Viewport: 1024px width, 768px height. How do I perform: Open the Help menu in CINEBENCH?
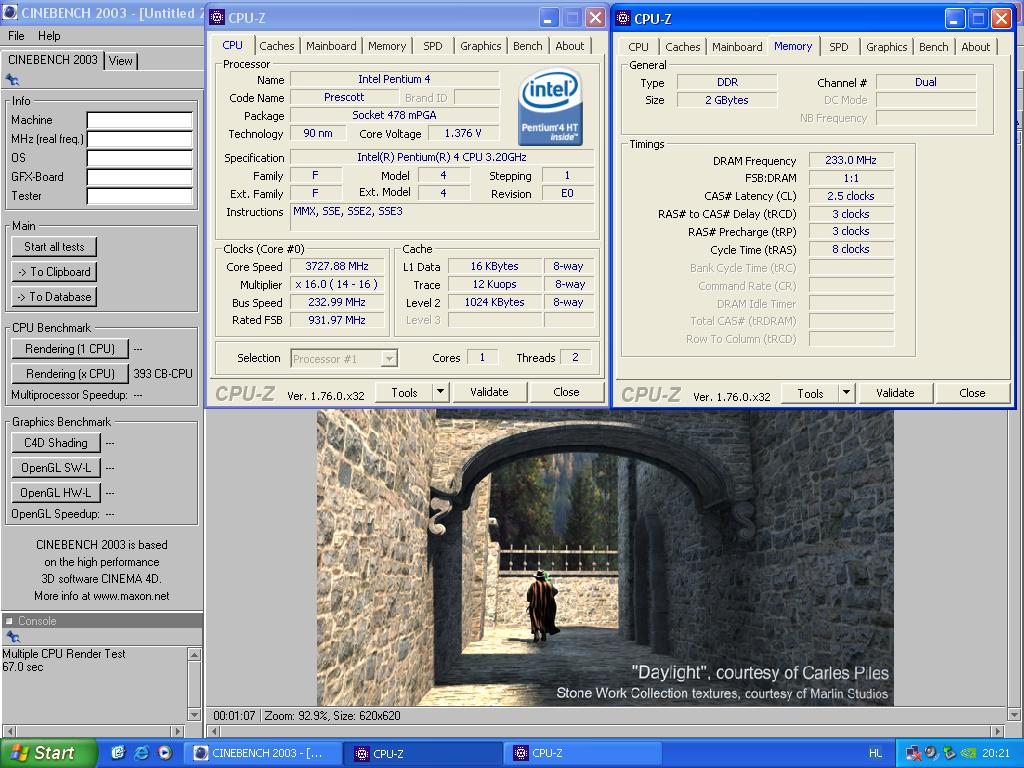pyautogui.click(x=49, y=36)
